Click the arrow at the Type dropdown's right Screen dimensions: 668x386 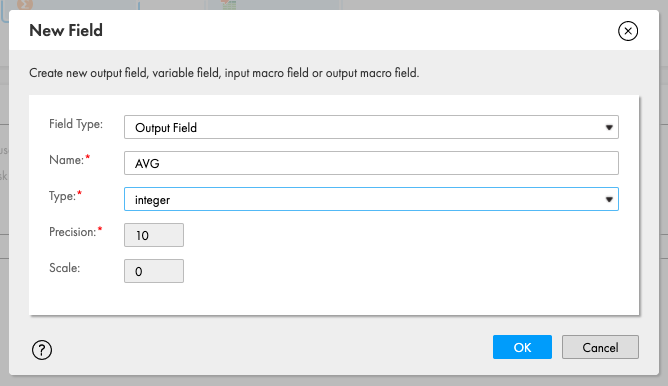point(609,199)
